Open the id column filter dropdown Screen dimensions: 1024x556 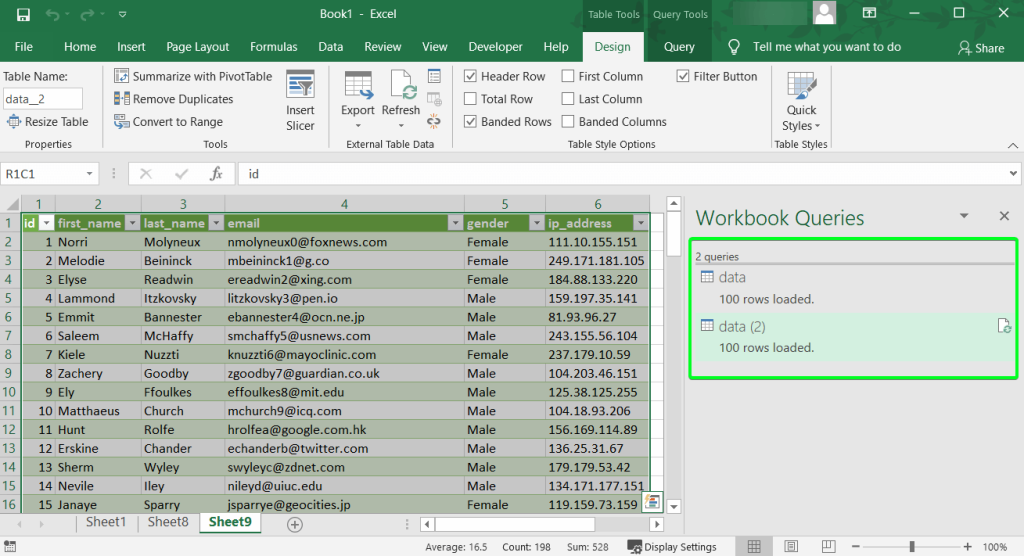click(46, 223)
